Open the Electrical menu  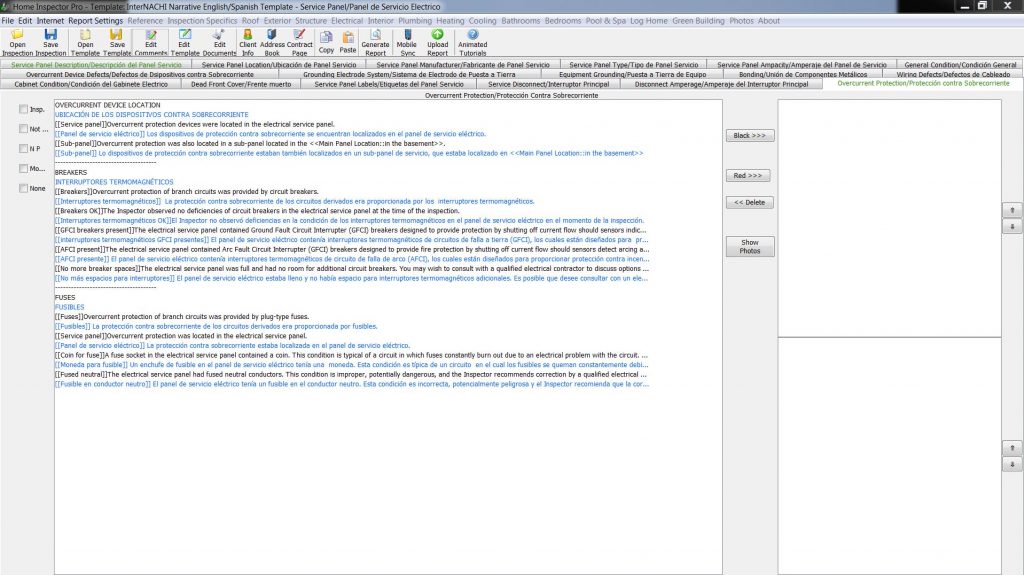pos(347,21)
